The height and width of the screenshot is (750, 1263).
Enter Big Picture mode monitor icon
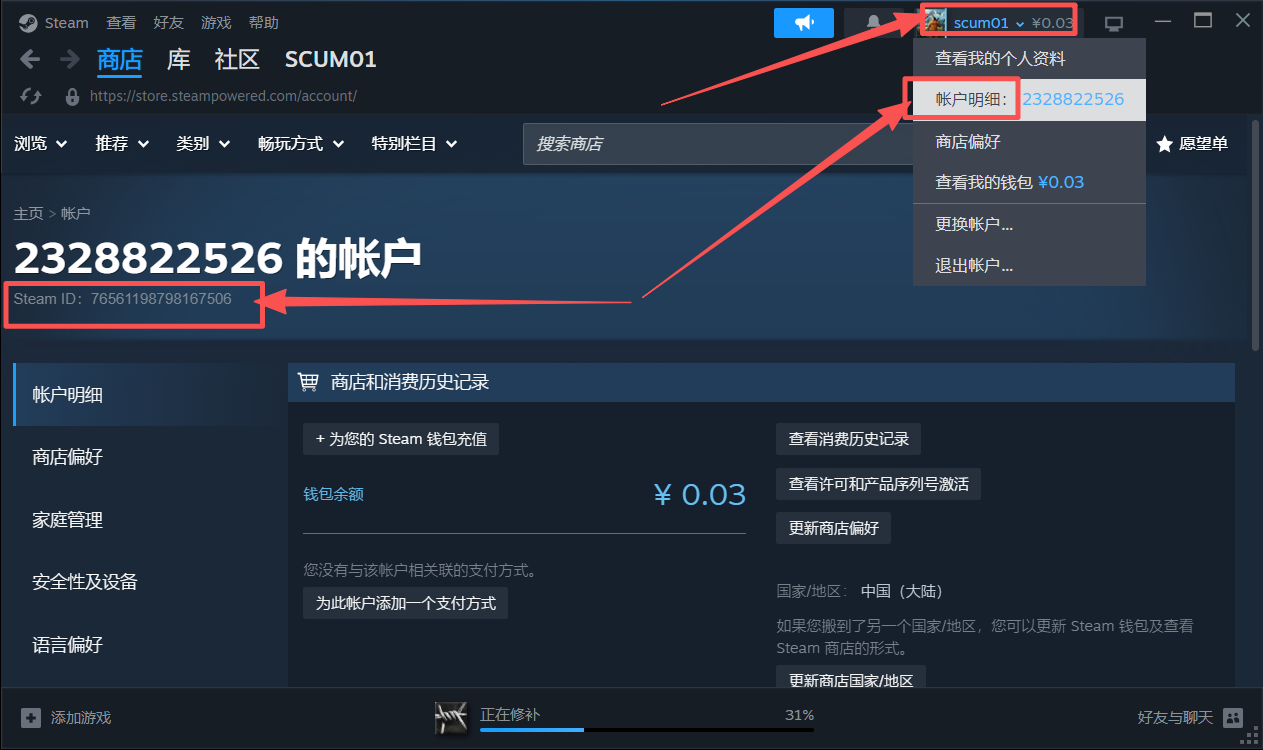1113,23
